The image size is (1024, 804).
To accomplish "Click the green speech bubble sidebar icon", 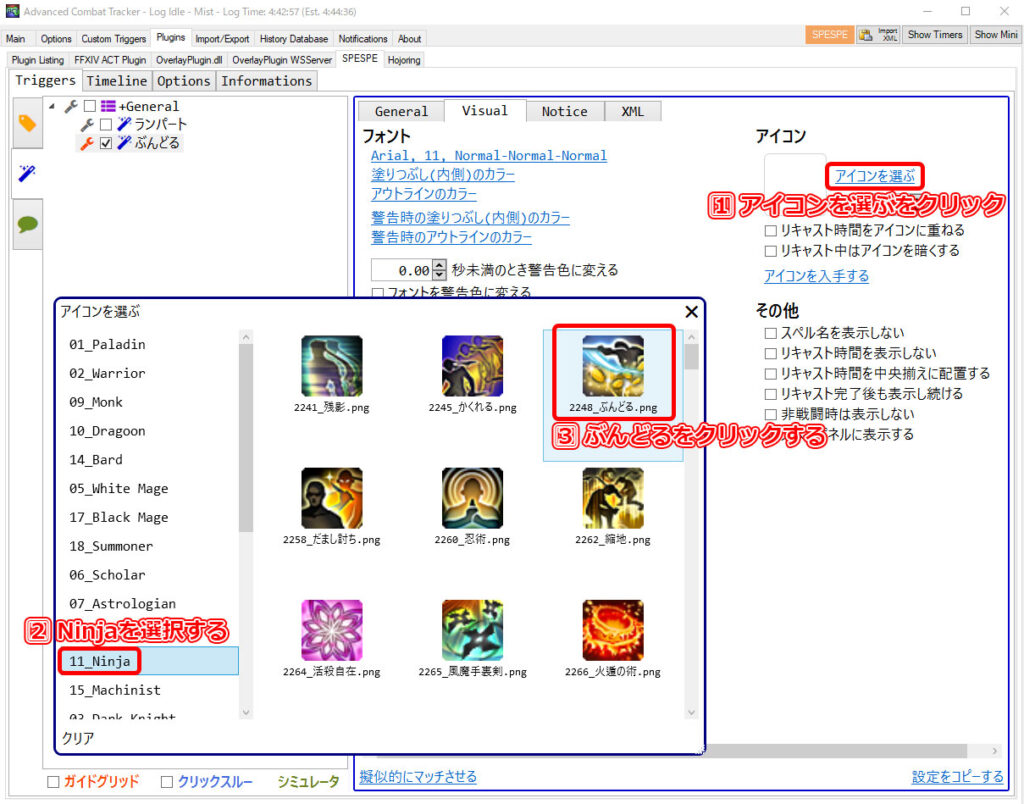I will (27, 225).
